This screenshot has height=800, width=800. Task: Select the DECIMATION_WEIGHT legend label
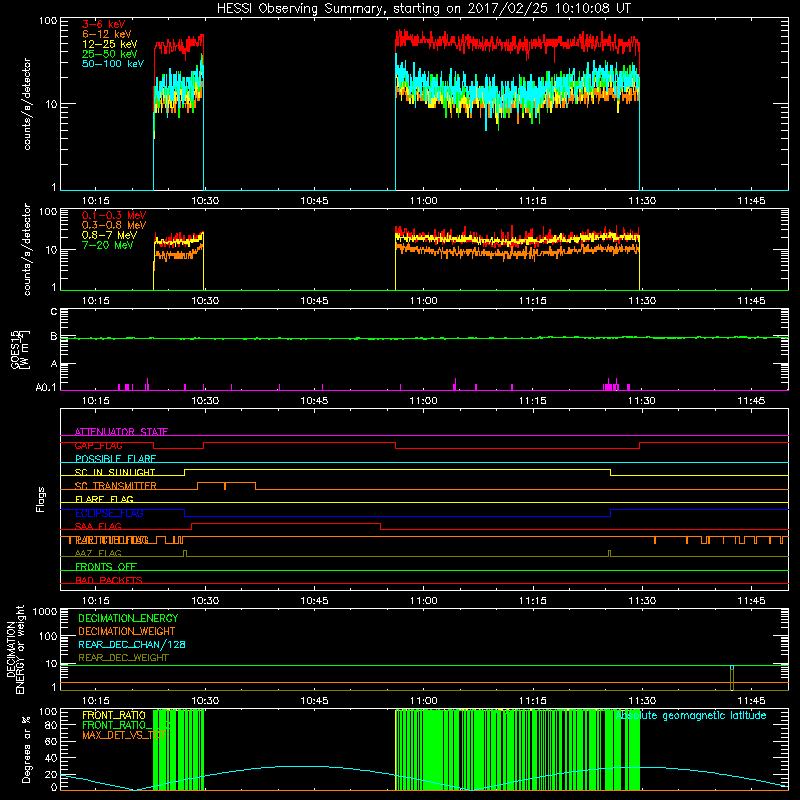click(x=127, y=631)
